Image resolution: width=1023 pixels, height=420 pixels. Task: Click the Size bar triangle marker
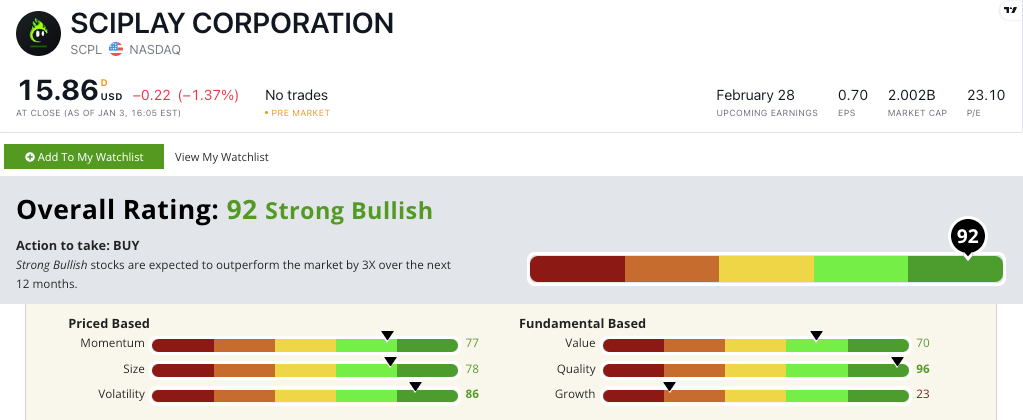point(390,361)
